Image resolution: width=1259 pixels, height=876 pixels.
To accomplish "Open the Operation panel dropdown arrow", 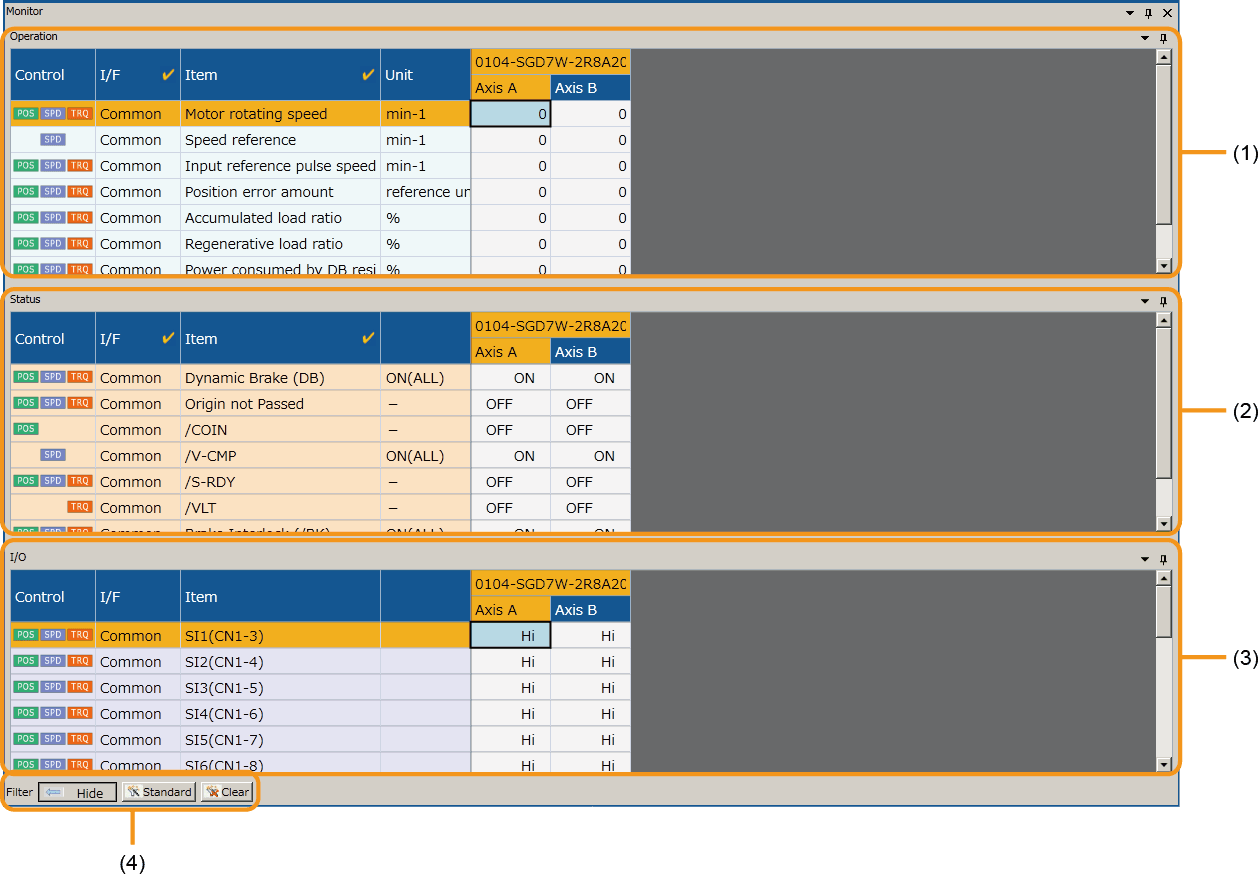I will [x=1145, y=38].
